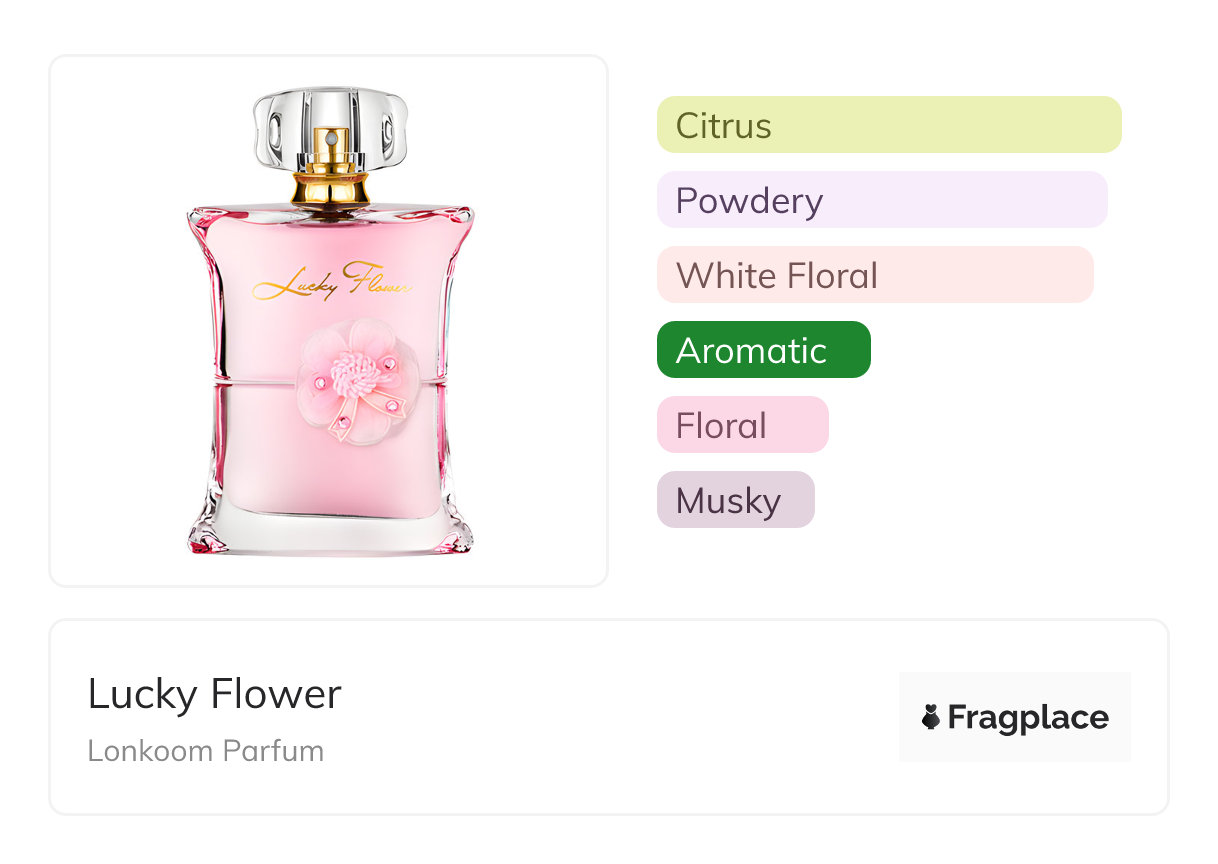Select the Powdery accord bar
Screen dimensions: 1218x864
click(x=881, y=200)
